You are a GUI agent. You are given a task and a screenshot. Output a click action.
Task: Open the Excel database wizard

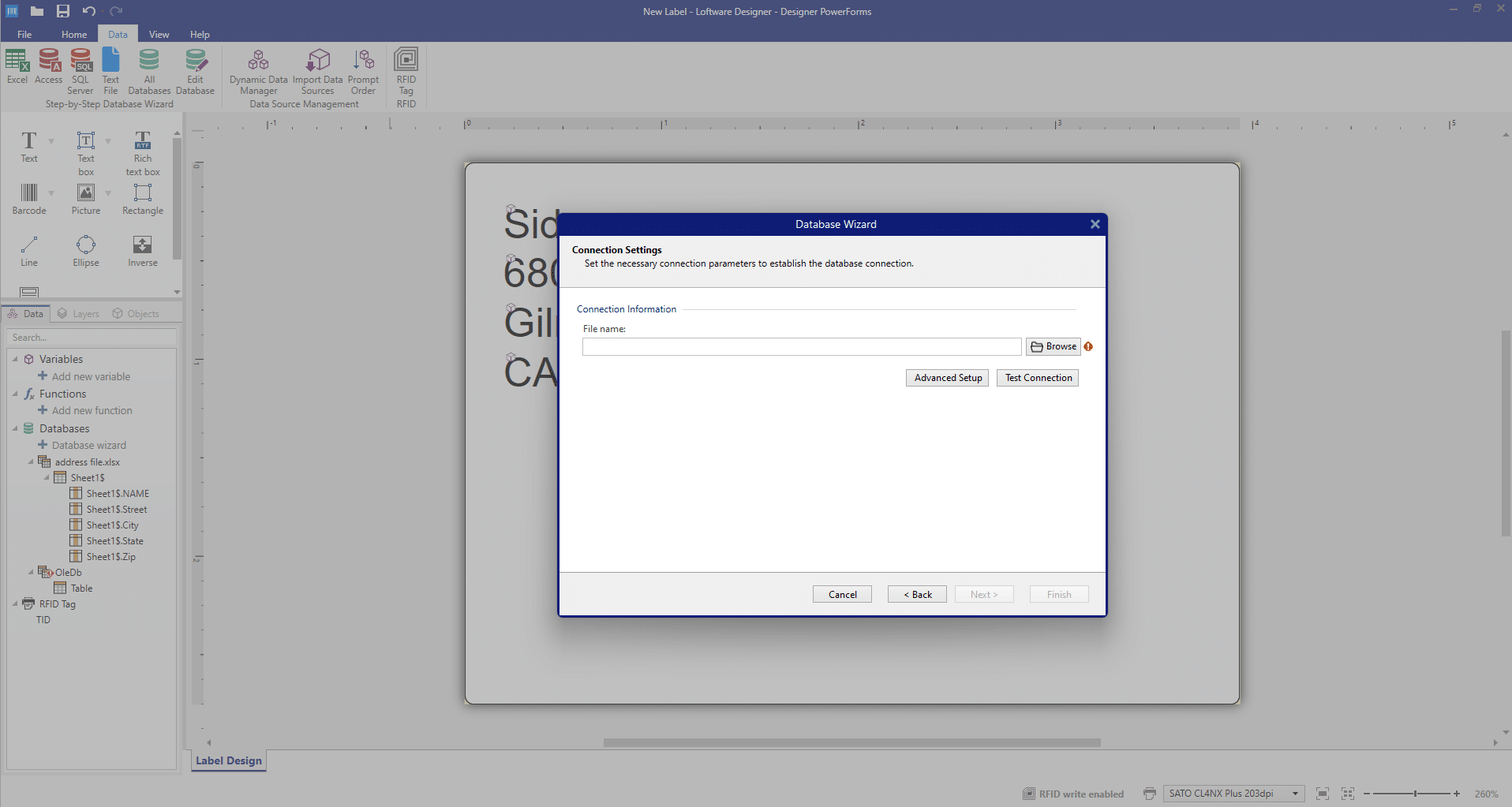point(17,69)
